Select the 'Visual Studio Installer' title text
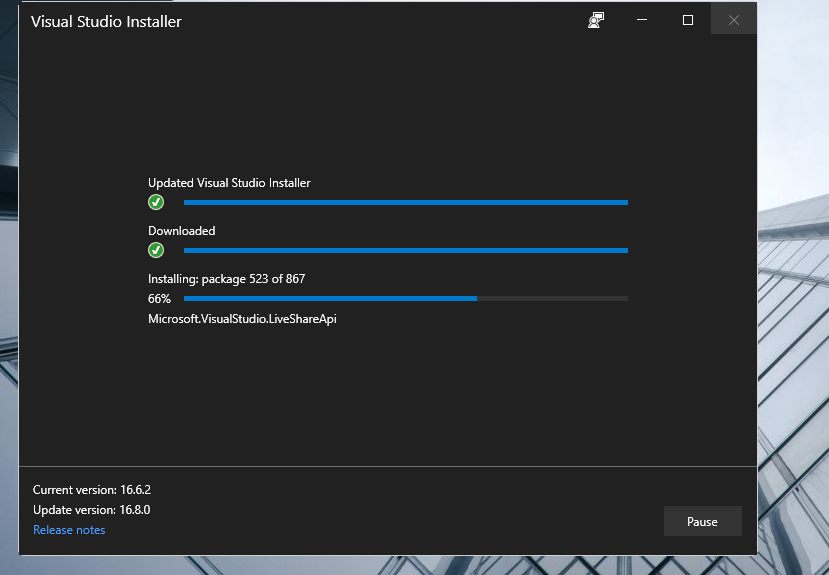Image resolution: width=829 pixels, height=575 pixels. click(x=106, y=22)
